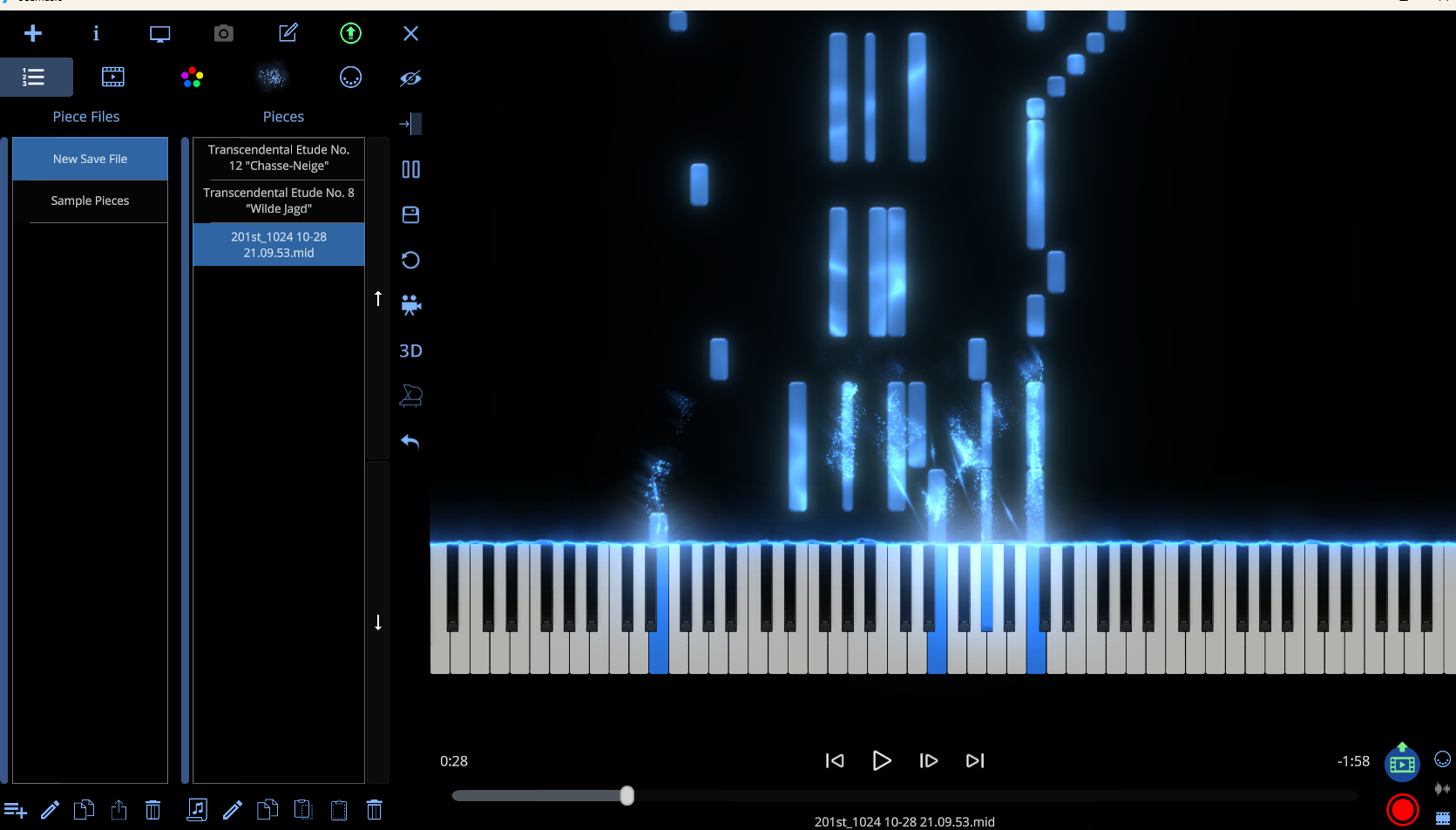
Task: Toggle 3D view mode
Action: [x=410, y=350]
